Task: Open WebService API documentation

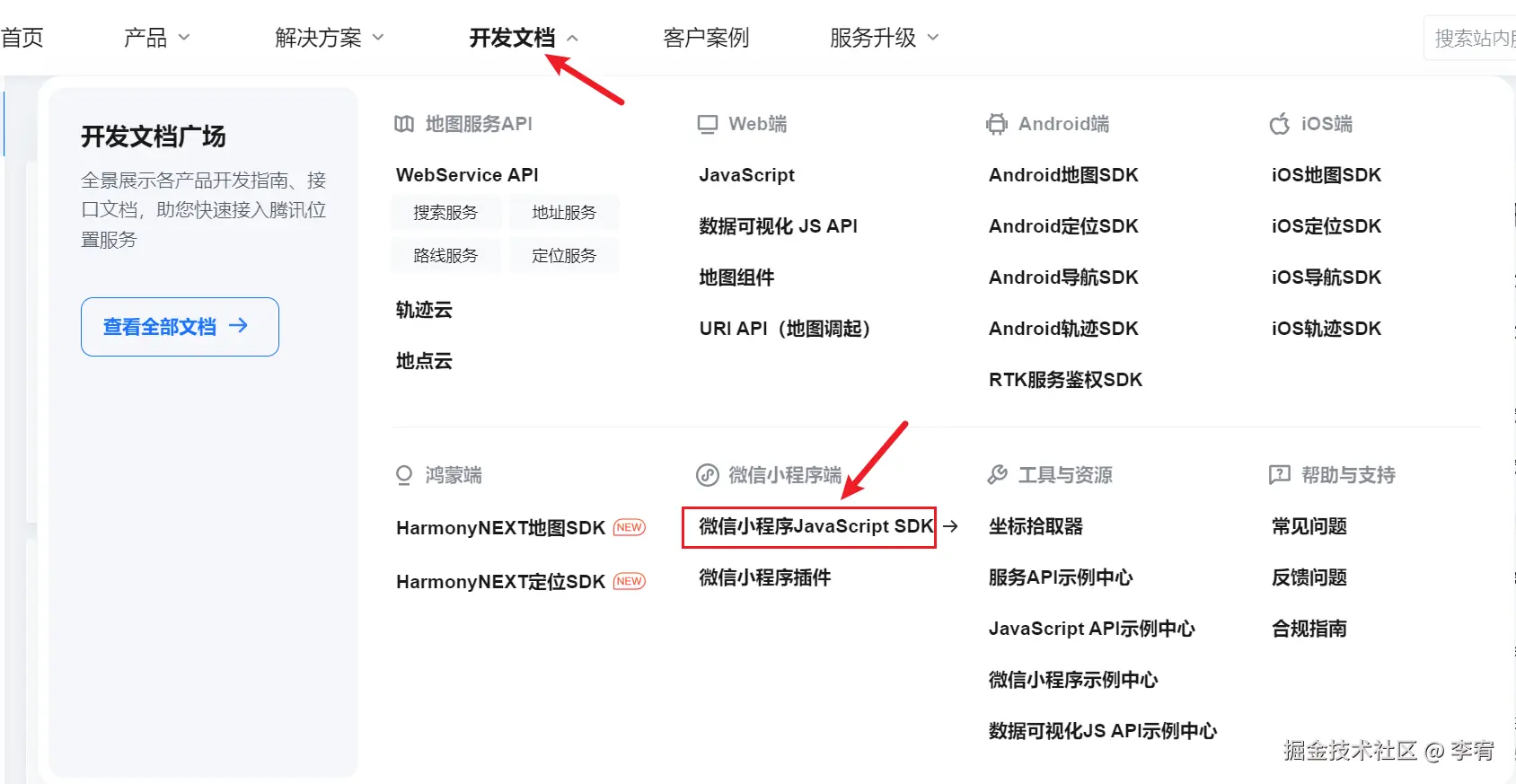Action: (467, 175)
